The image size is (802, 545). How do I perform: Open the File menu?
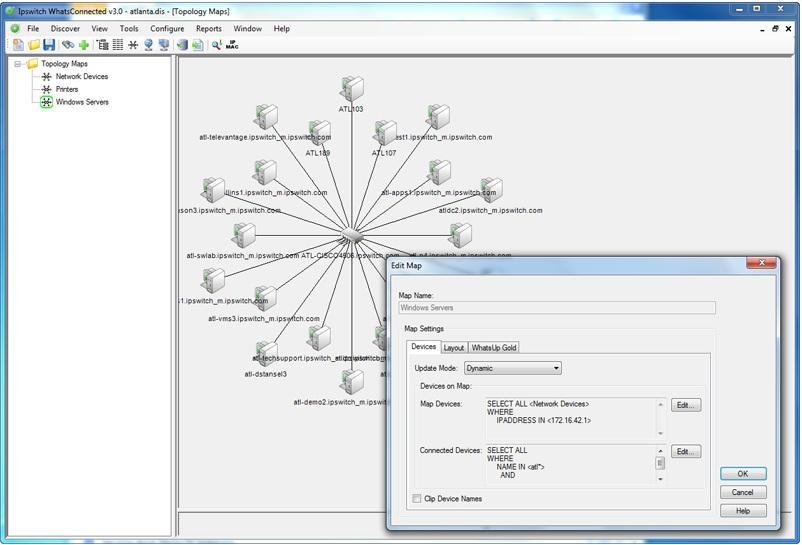click(x=33, y=29)
